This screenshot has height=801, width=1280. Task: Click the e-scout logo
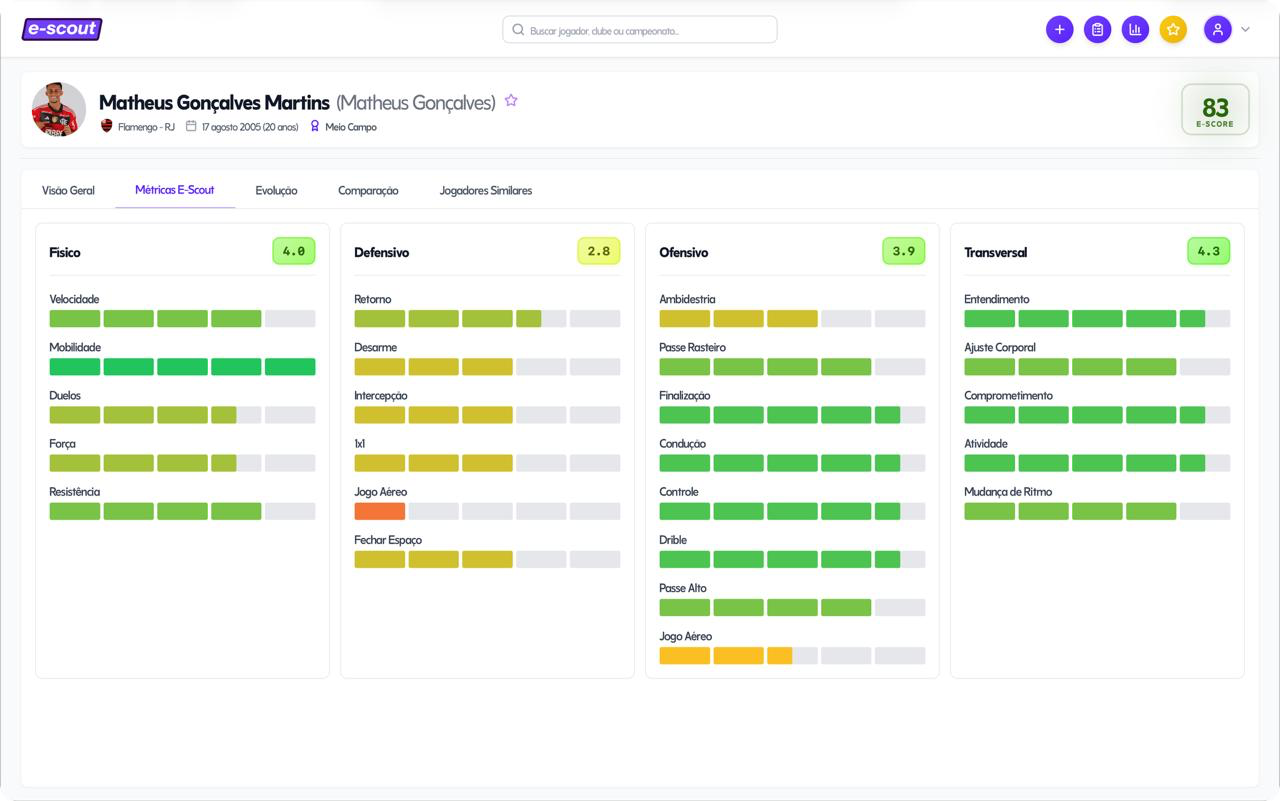62,29
